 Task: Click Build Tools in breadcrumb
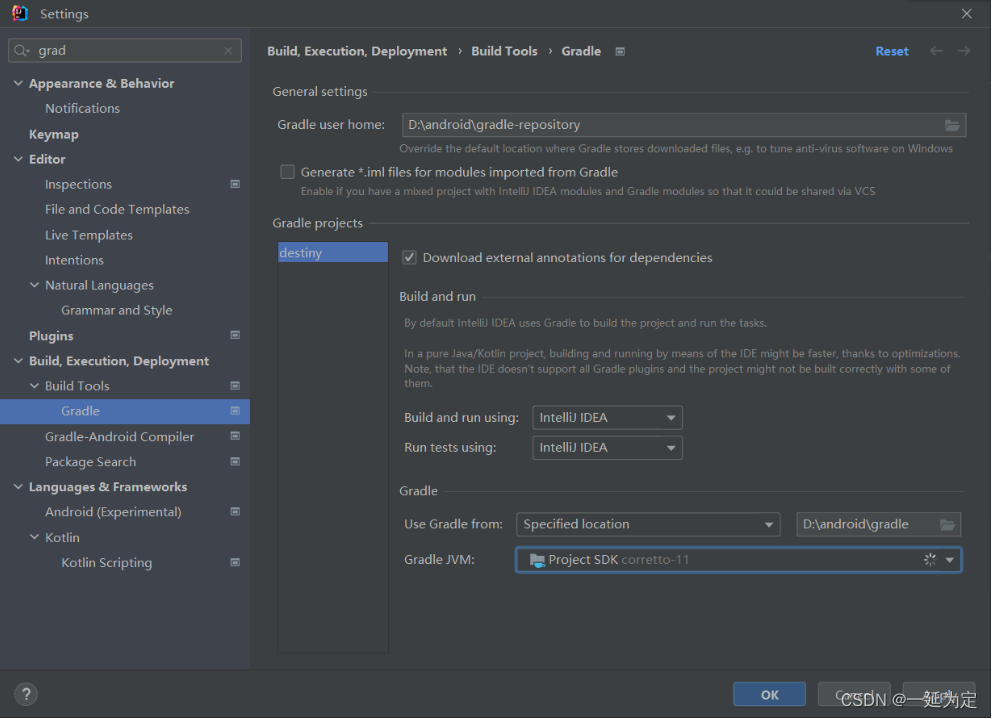tap(504, 51)
